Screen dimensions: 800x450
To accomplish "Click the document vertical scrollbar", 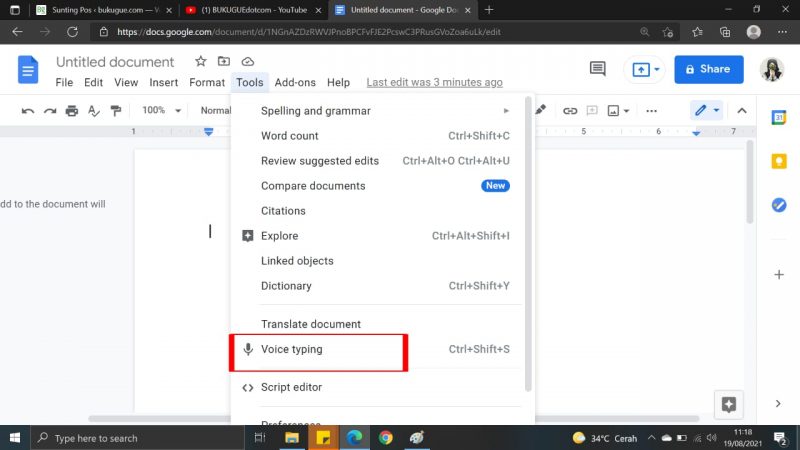I will coord(749,182).
